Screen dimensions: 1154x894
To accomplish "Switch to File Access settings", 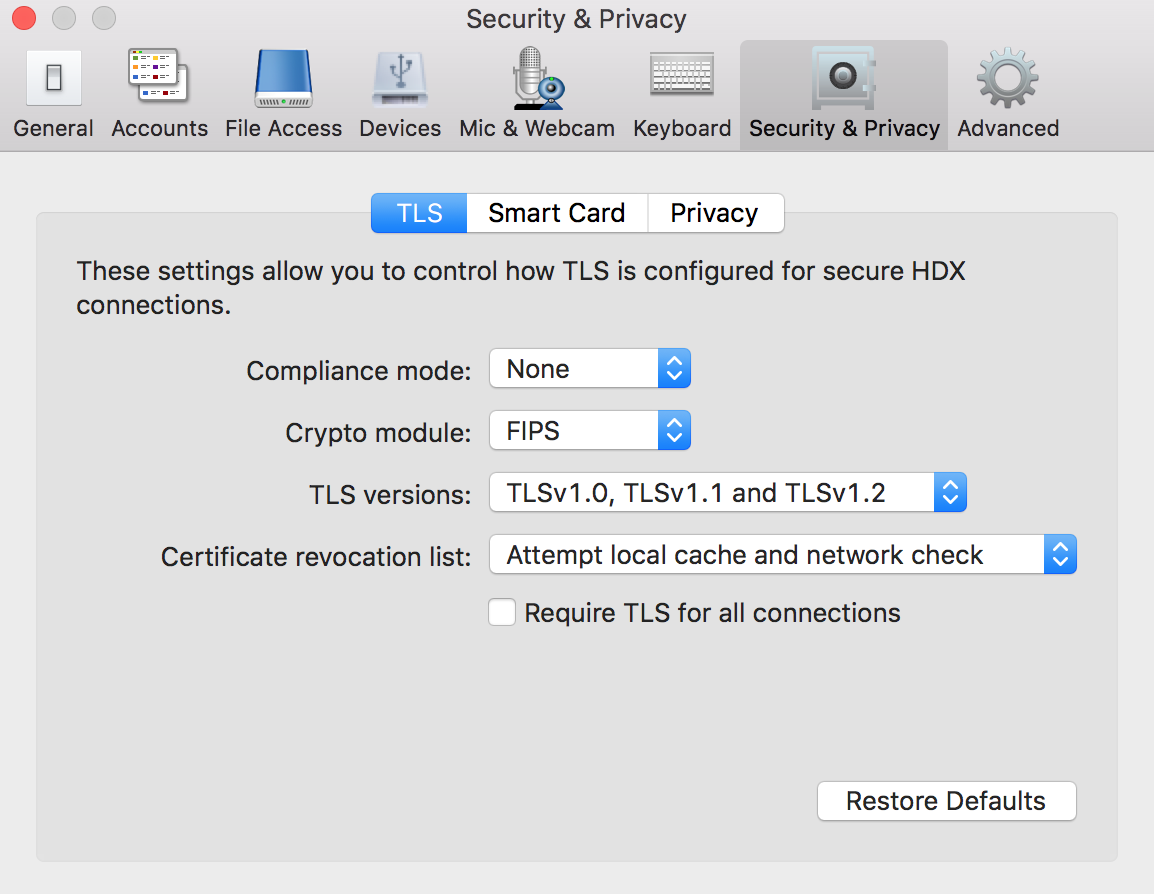I will [283, 96].
